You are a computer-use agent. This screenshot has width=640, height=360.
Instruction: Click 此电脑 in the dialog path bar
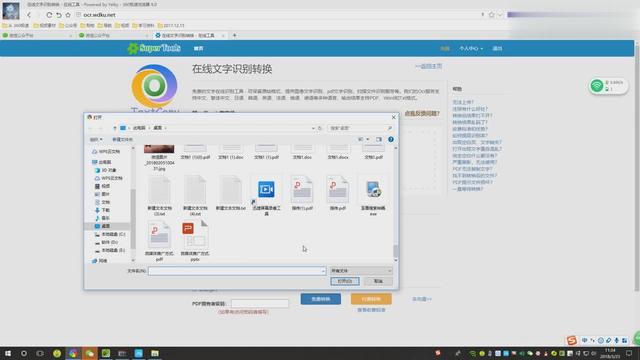(139, 128)
